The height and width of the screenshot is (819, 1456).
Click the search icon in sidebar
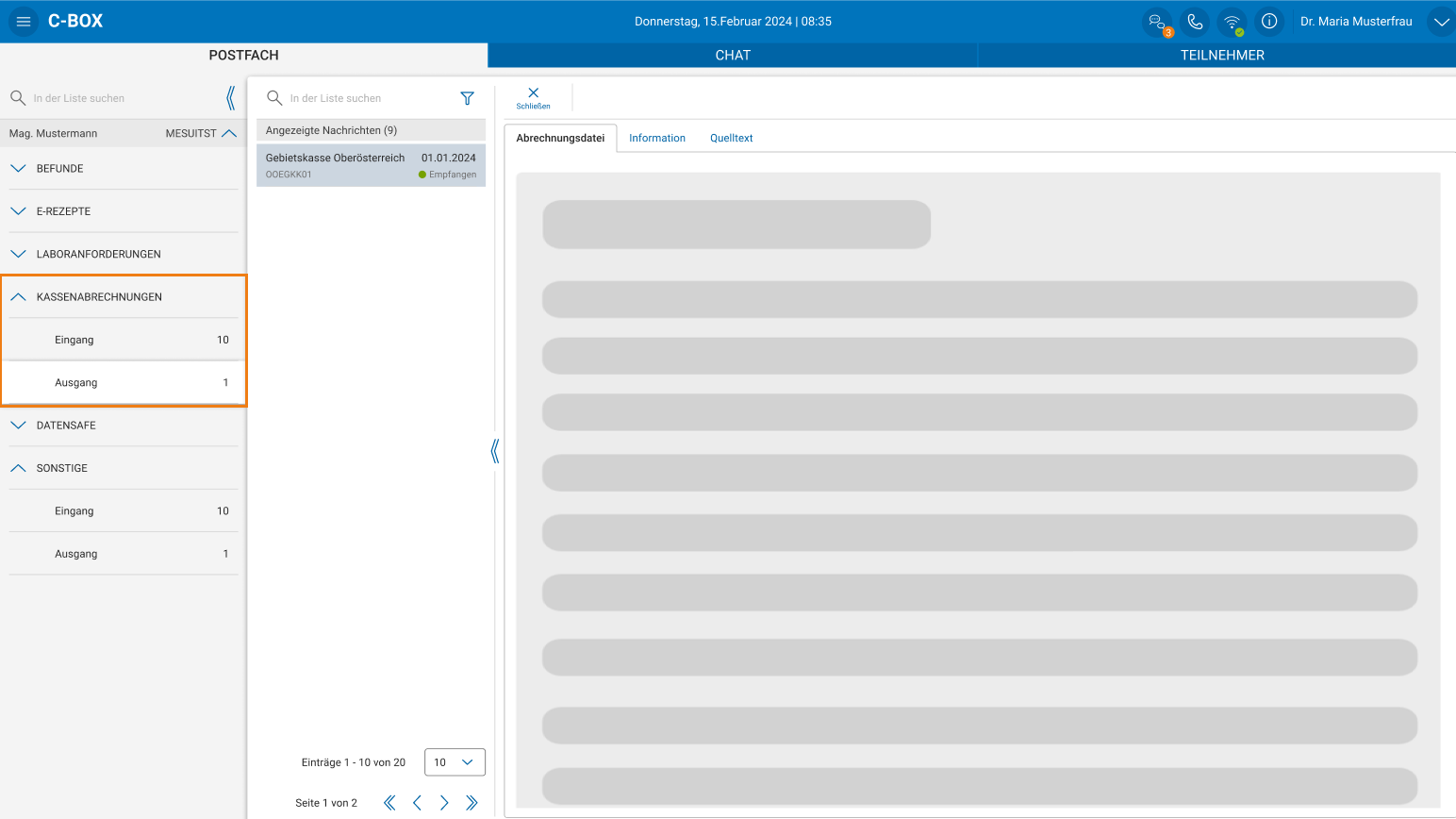18,98
